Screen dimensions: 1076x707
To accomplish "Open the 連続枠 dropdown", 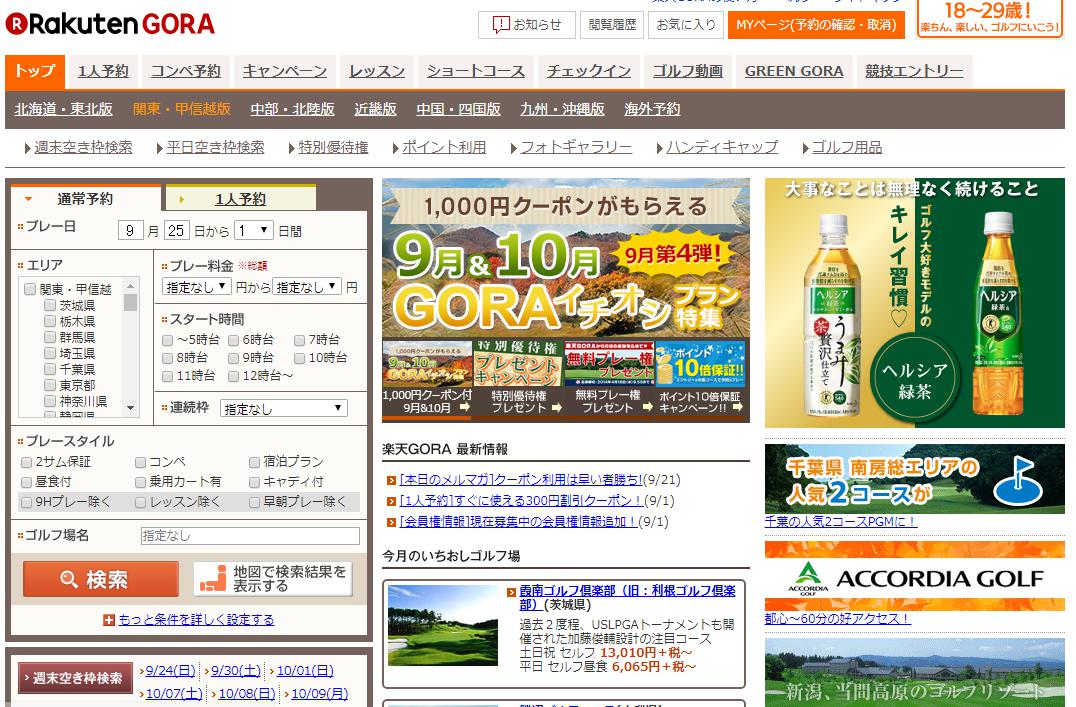I will click(283, 409).
